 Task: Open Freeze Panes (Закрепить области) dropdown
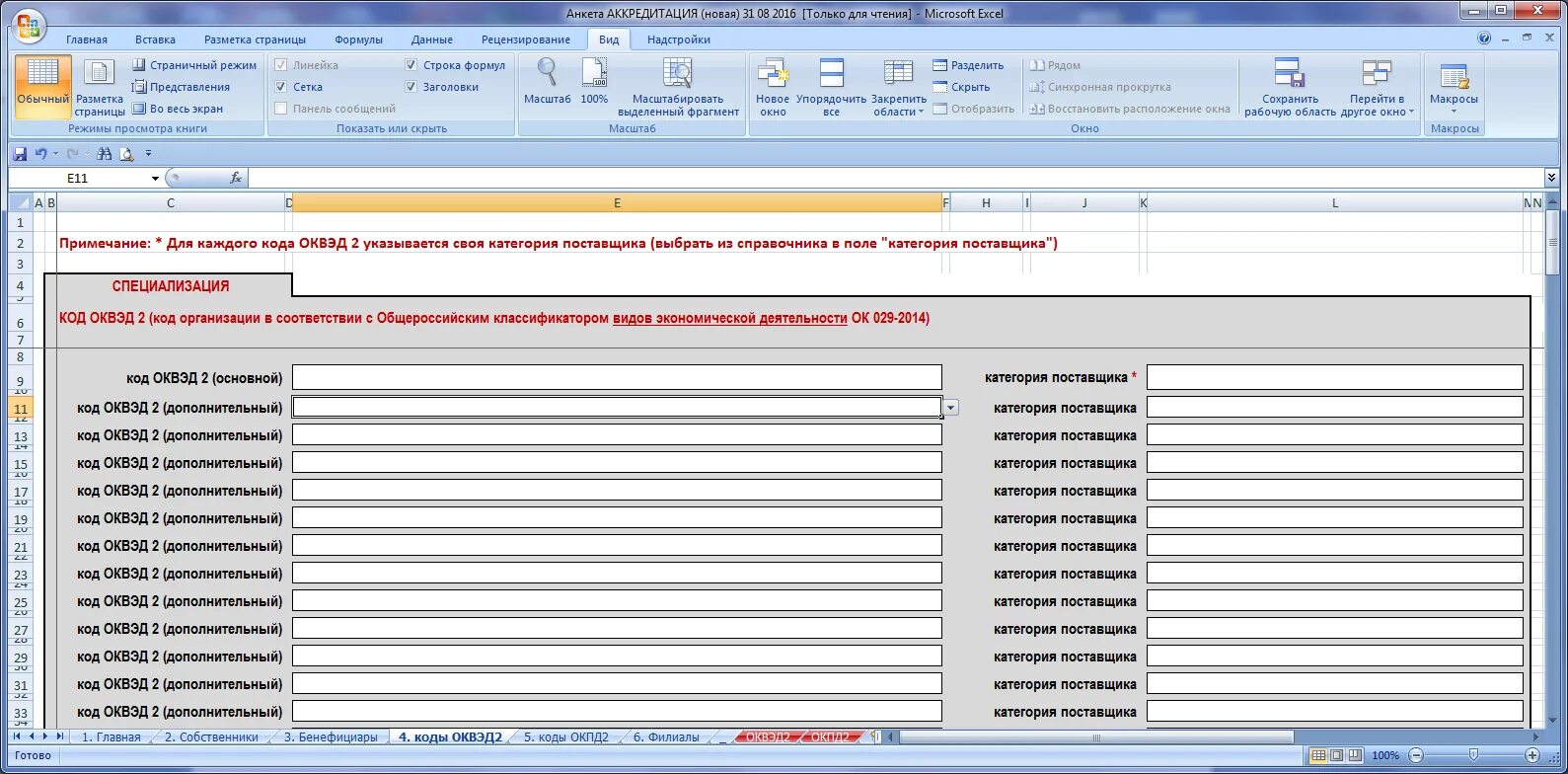point(898,86)
